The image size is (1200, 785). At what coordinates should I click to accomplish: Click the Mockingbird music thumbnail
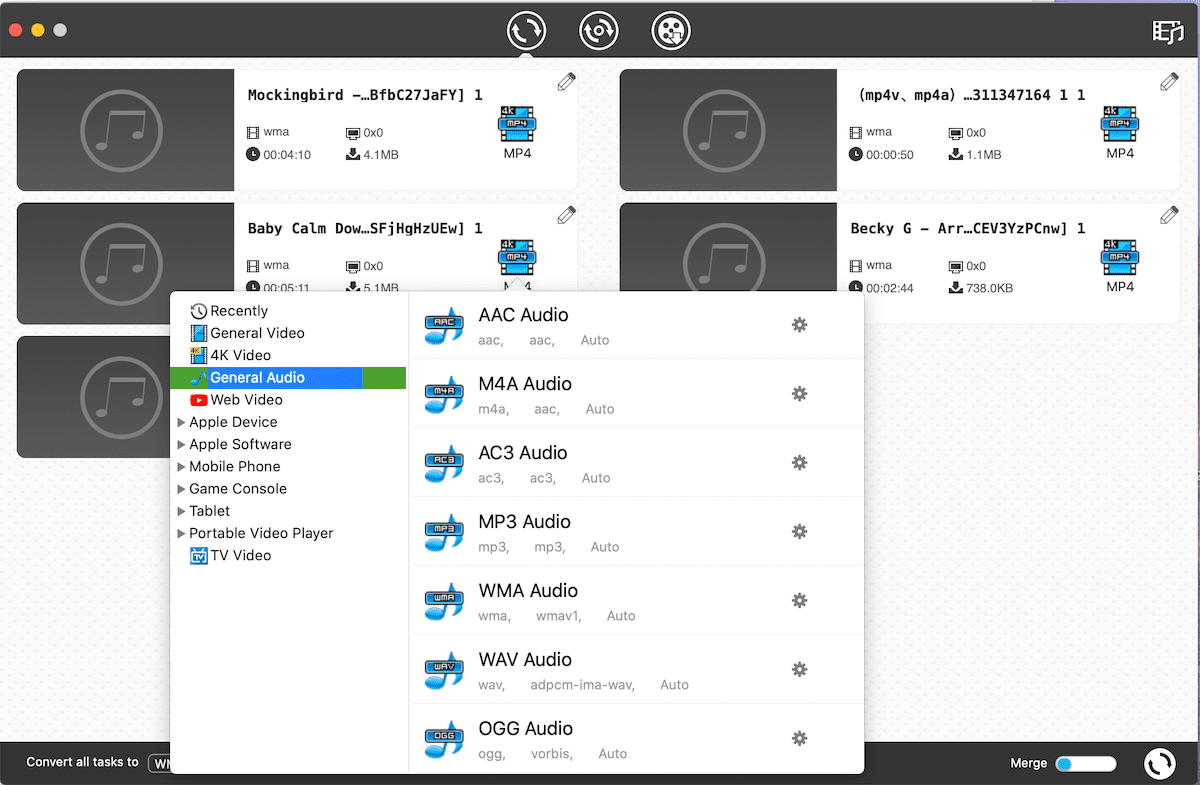coord(125,130)
